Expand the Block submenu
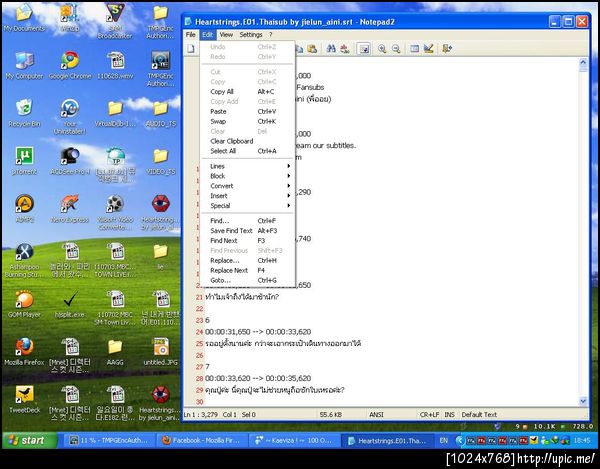 click(x=248, y=176)
